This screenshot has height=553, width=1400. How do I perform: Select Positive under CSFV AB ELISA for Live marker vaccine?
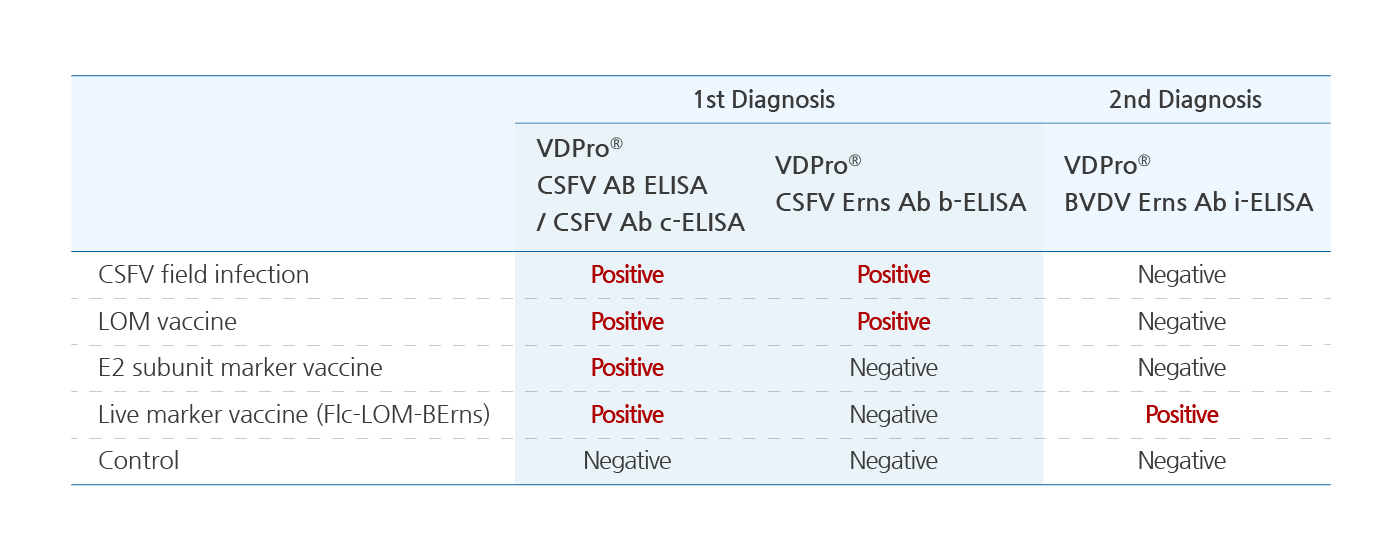coord(627,415)
